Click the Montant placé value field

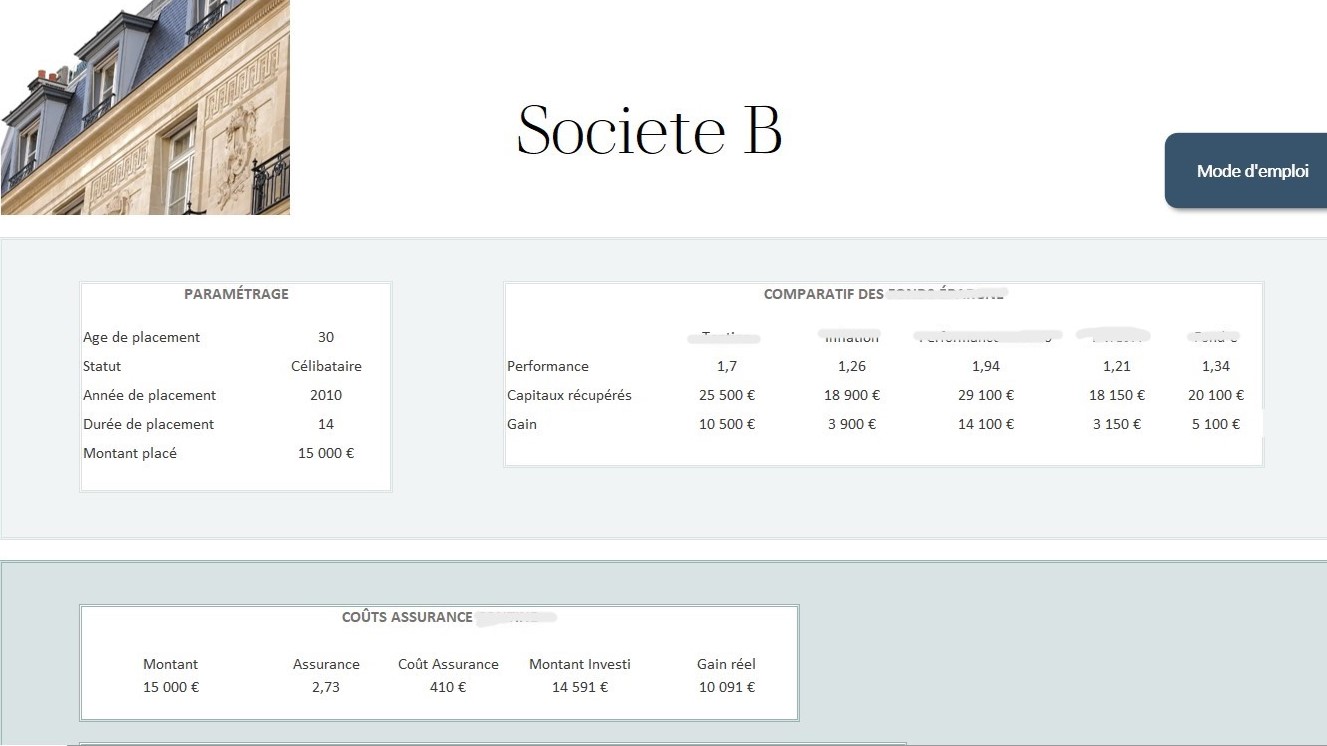coord(326,453)
